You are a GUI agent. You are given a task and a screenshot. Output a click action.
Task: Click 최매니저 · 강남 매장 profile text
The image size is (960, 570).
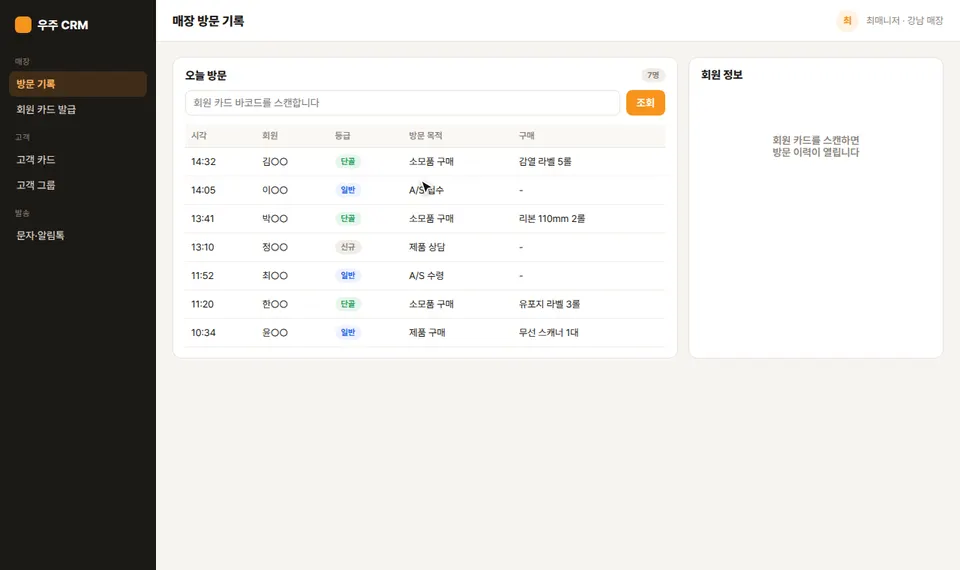[x=904, y=21]
